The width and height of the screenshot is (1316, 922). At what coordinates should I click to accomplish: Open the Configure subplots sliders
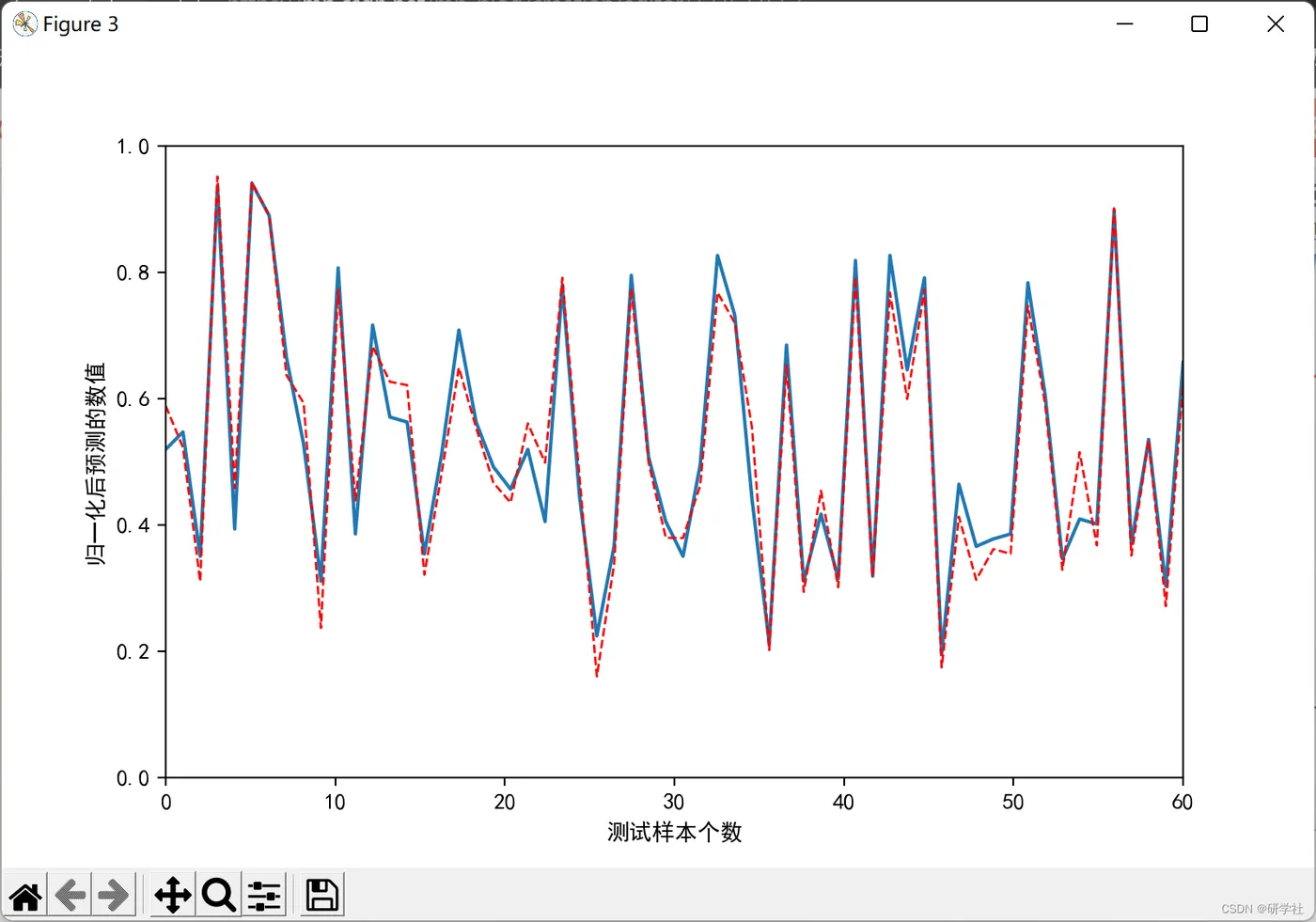click(x=264, y=895)
